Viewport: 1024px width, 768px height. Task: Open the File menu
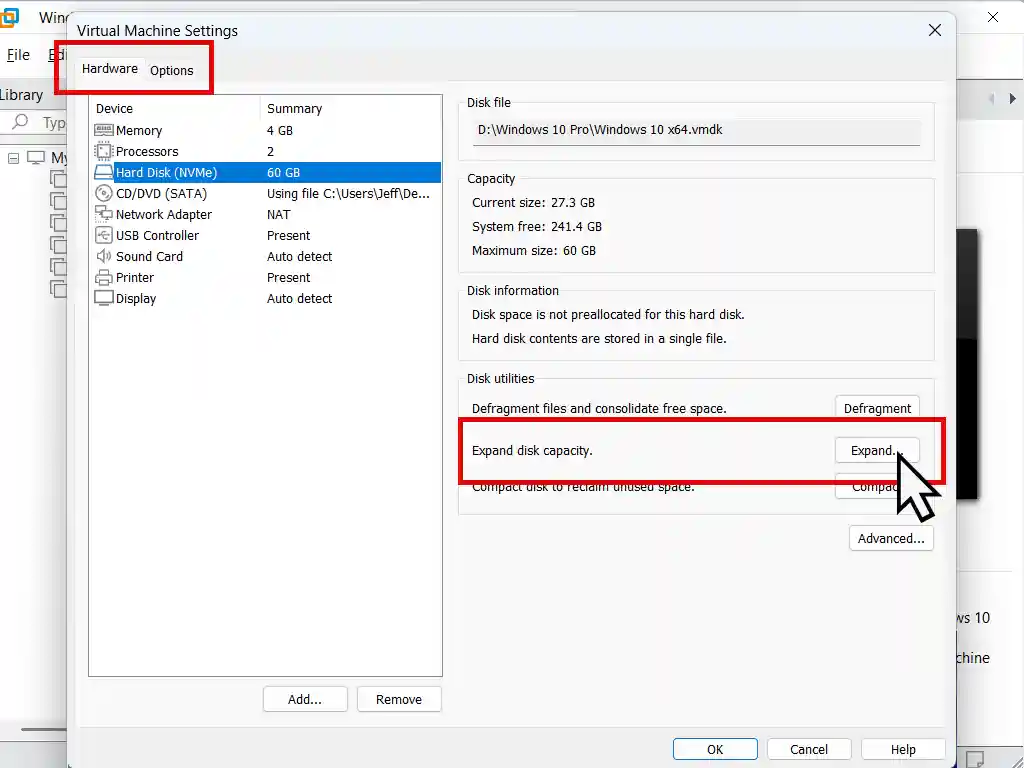tap(18, 55)
